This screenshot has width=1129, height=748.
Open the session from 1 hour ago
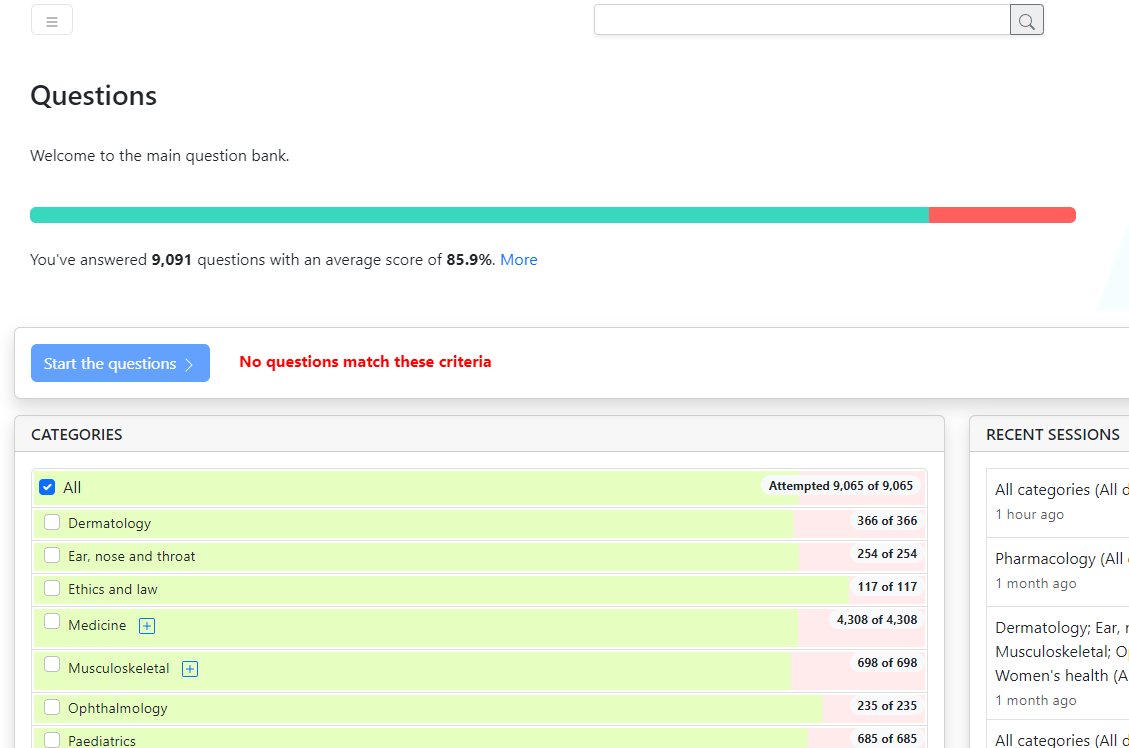(1060, 489)
